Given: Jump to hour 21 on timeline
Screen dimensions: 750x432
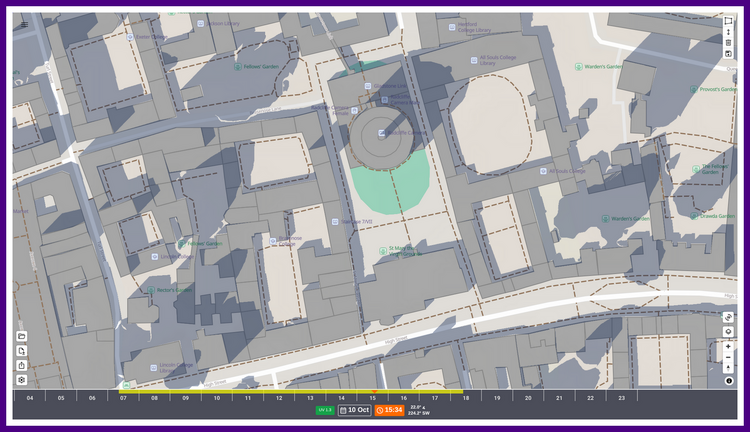Looking at the screenshot, I should point(559,398).
